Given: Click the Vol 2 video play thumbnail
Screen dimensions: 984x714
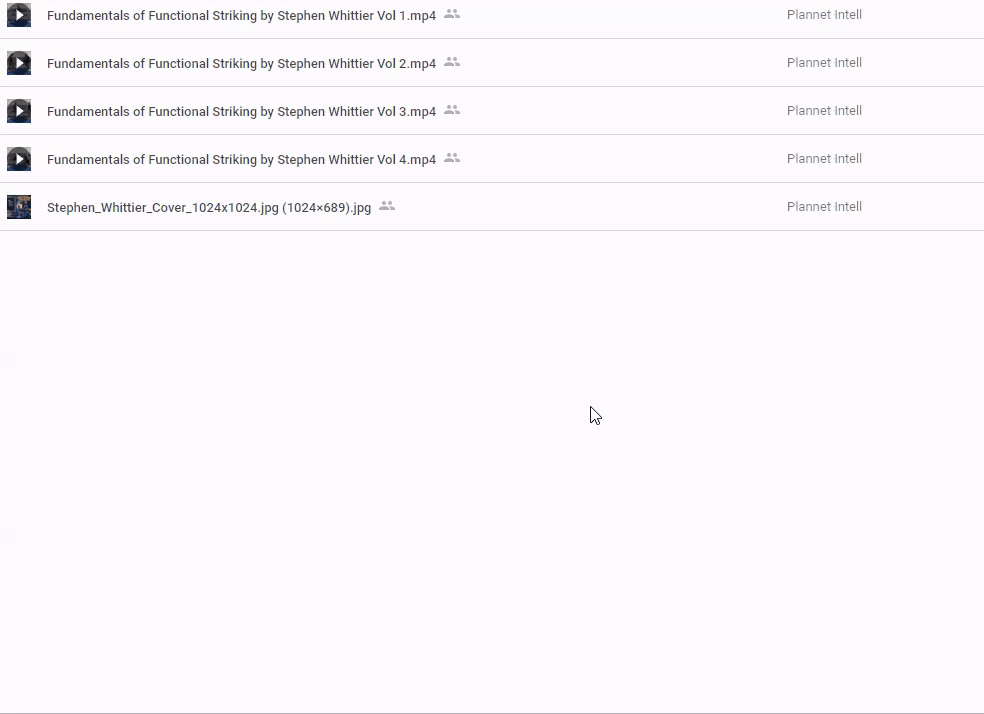Looking at the screenshot, I should pyautogui.click(x=19, y=63).
